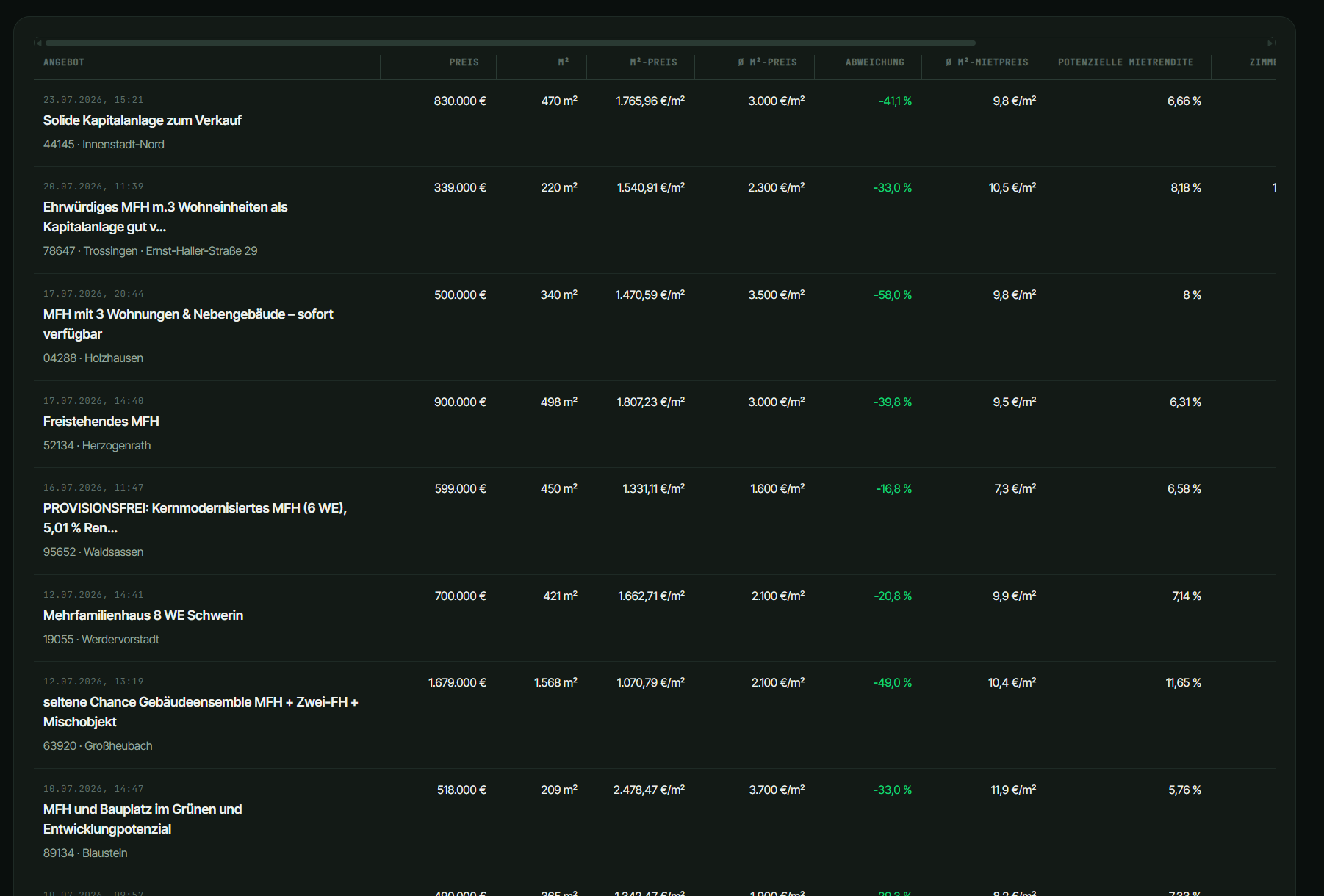The height and width of the screenshot is (896, 1324).
Task: Click the M²-Preis column header
Action: coord(653,62)
